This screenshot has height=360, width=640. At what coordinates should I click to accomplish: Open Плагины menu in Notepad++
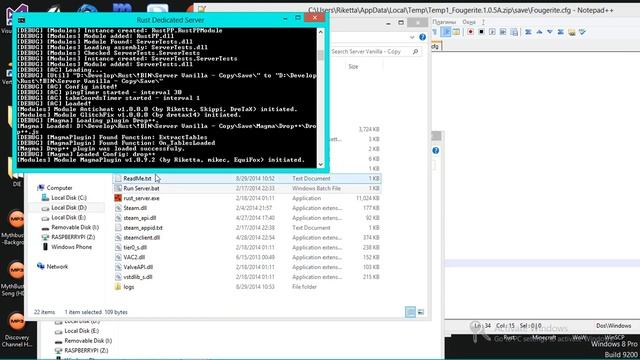444,22
